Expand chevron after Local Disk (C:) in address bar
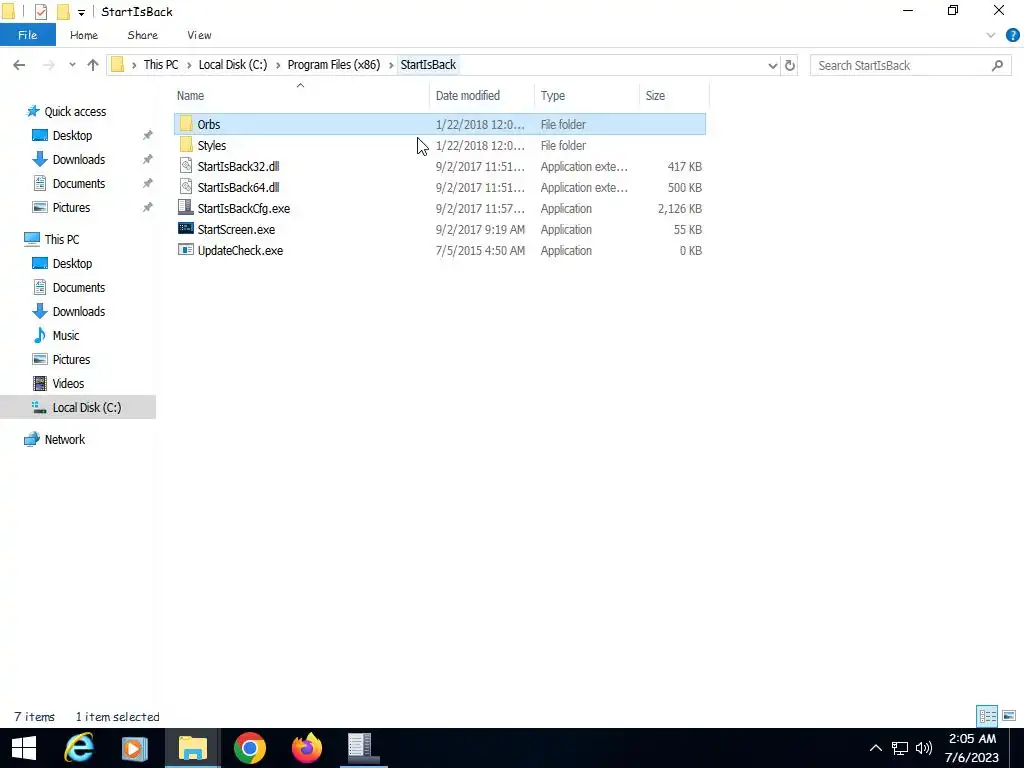The image size is (1024, 768). [278, 65]
